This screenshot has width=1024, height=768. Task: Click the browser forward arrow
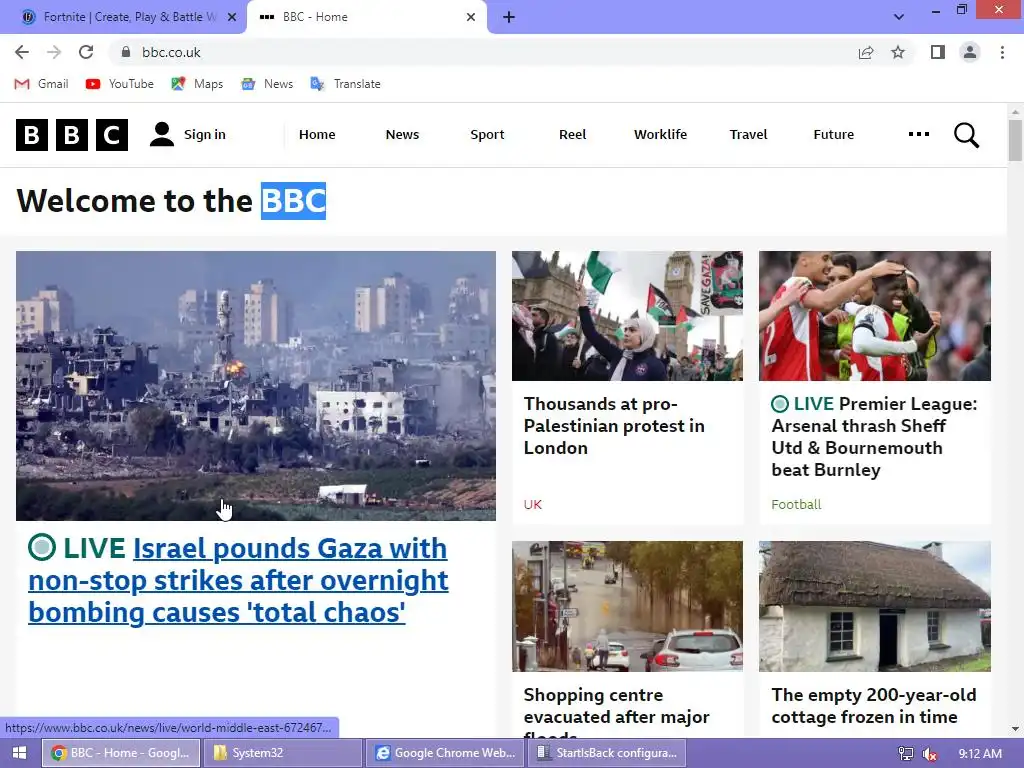pyautogui.click(x=54, y=52)
